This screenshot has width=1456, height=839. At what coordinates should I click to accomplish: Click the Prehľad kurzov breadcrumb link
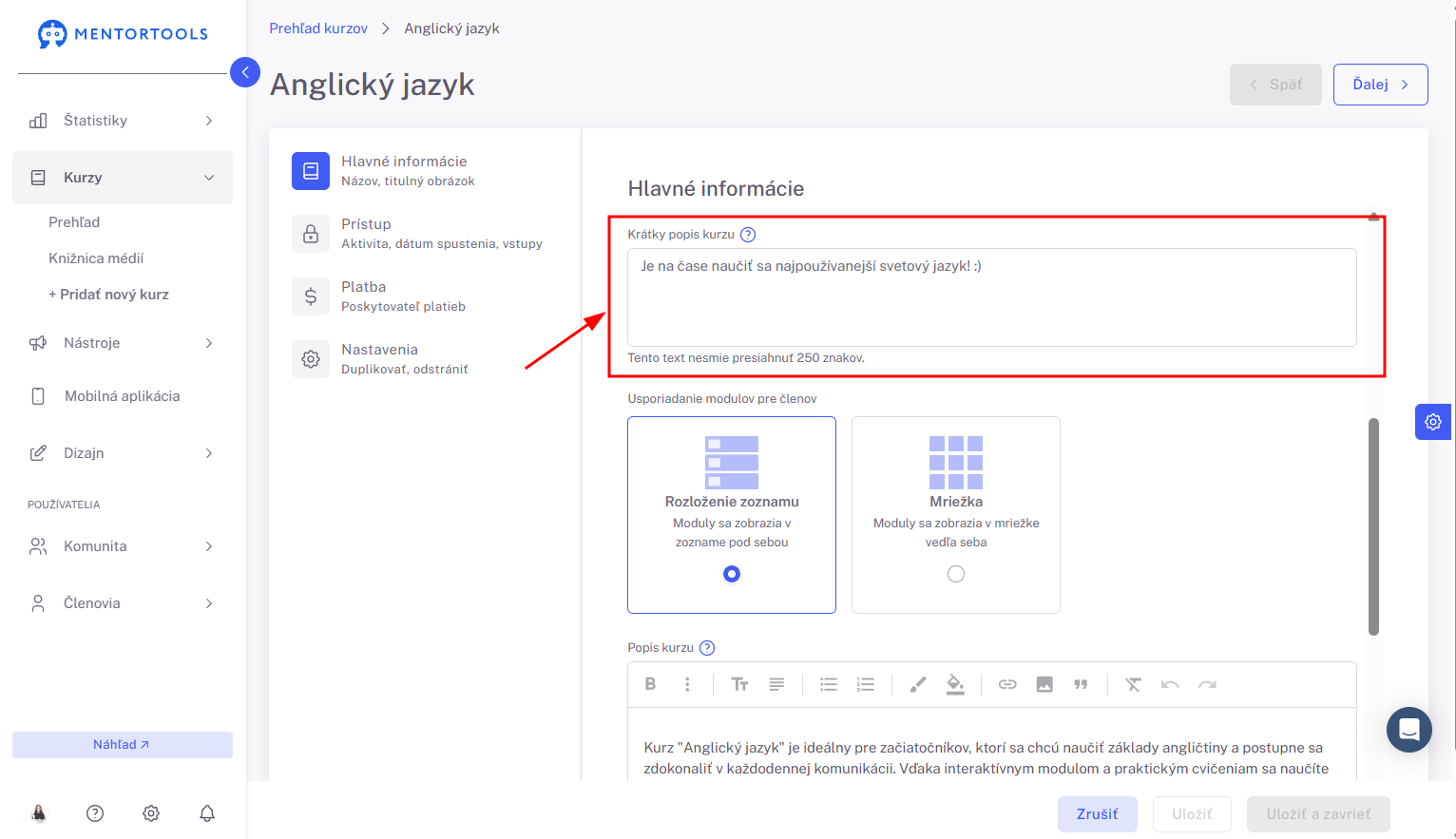(318, 29)
